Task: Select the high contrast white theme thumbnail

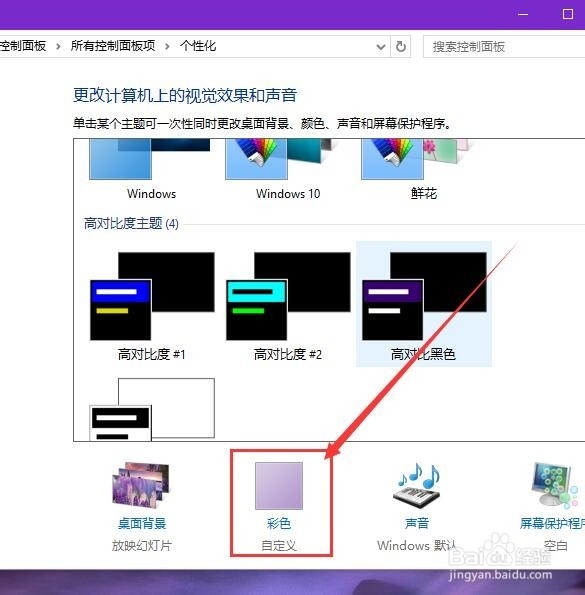Action: point(152,409)
